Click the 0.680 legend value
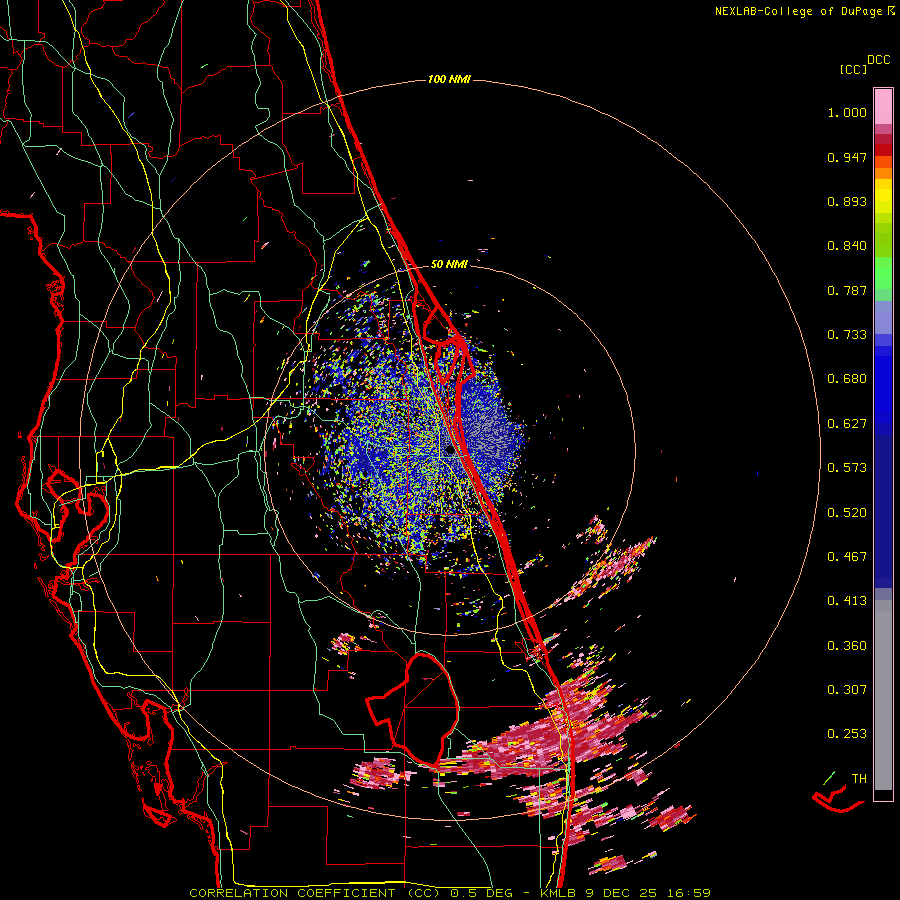This screenshot has height=900, width=900. coord(847,379)
